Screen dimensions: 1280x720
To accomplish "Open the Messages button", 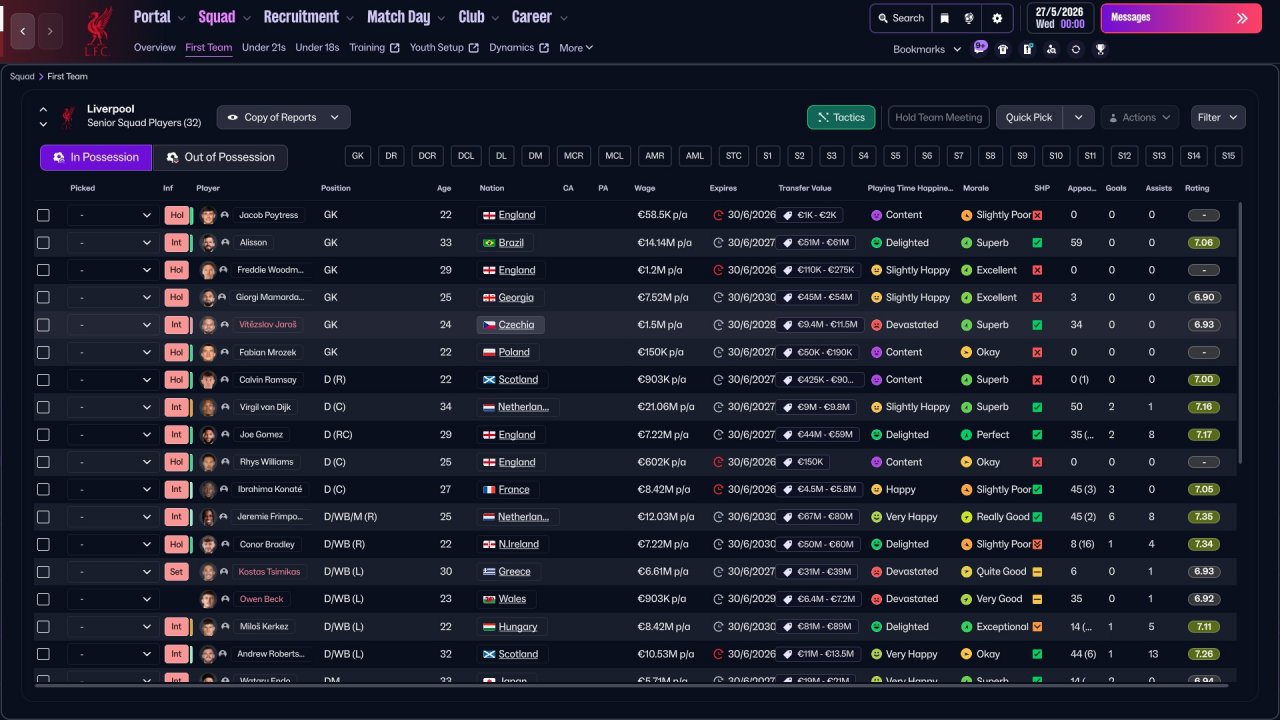I will [x=1180, y=18].
